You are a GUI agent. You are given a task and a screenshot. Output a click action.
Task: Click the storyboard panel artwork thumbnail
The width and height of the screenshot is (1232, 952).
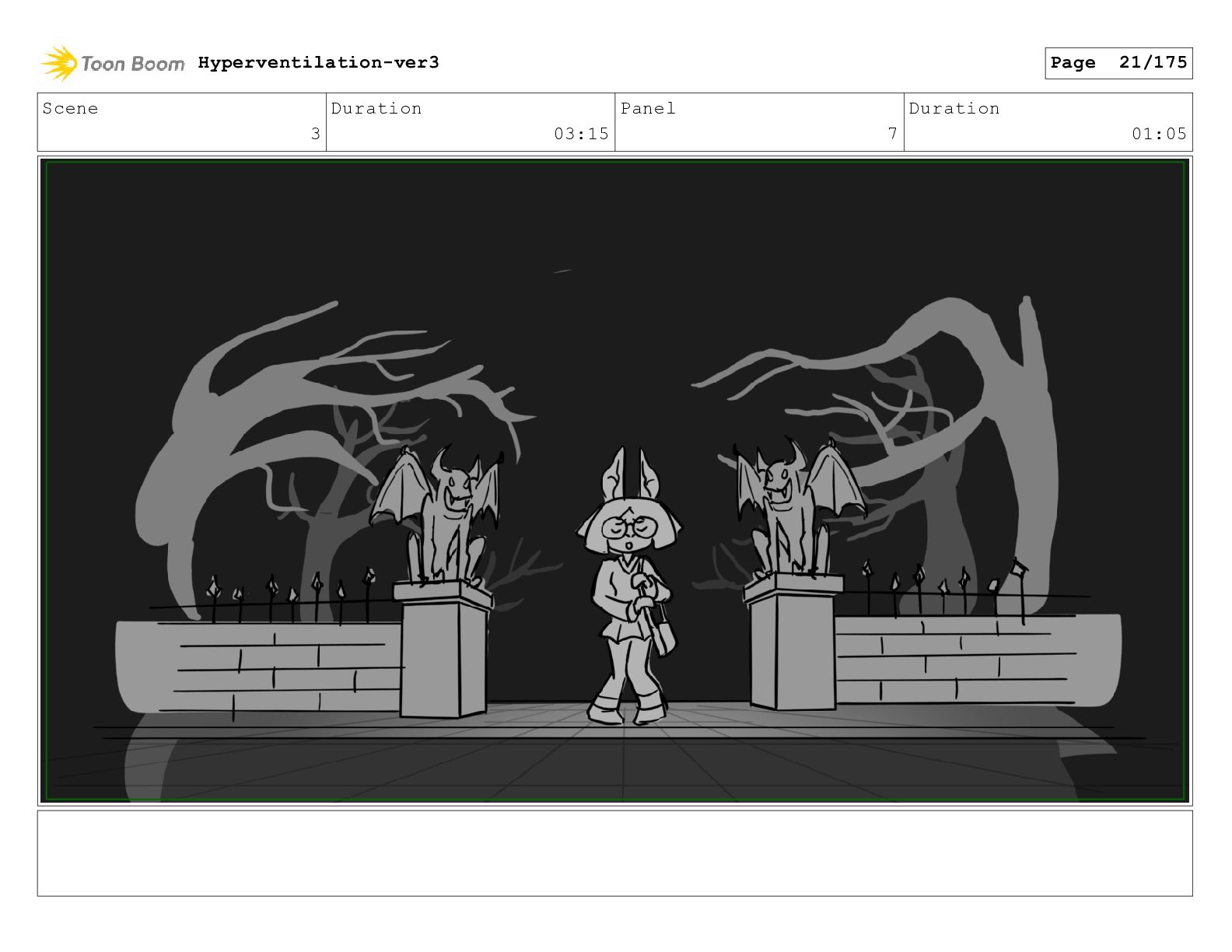[615, 481]
